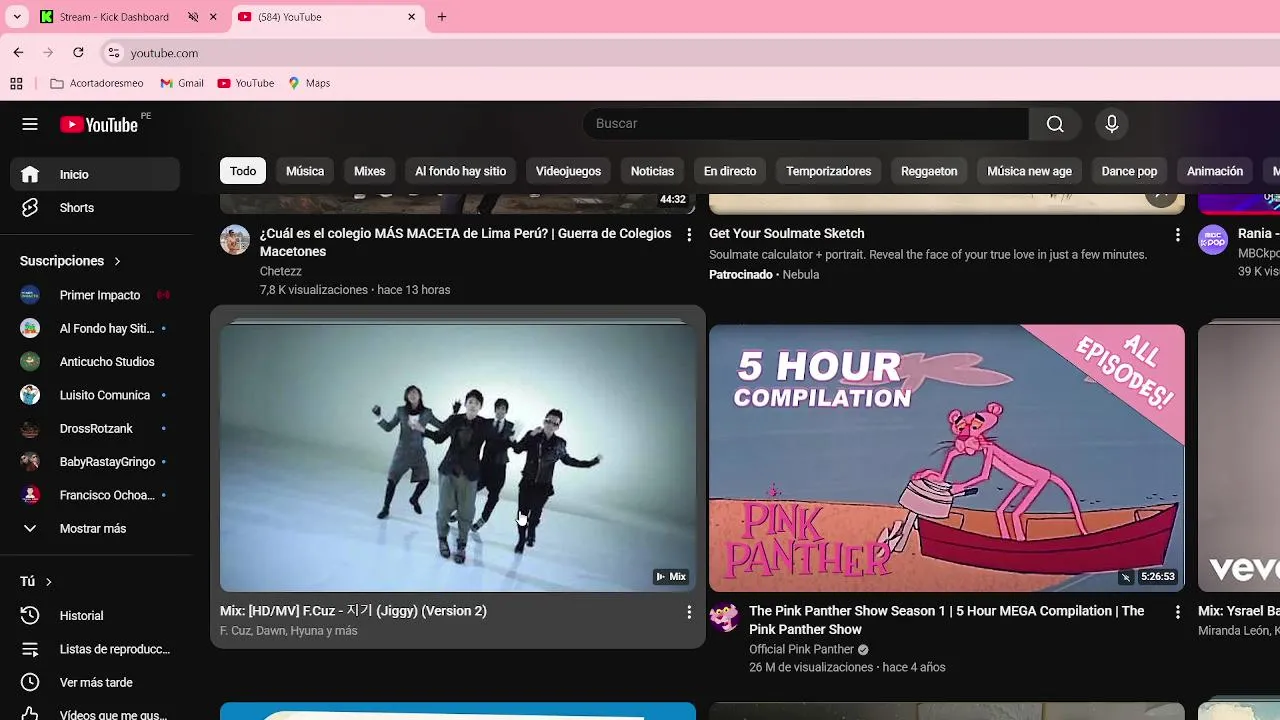Open Chrome apps grid in bookmarks bar
This screenshot has width=1280, height=720.
point(16,83)
